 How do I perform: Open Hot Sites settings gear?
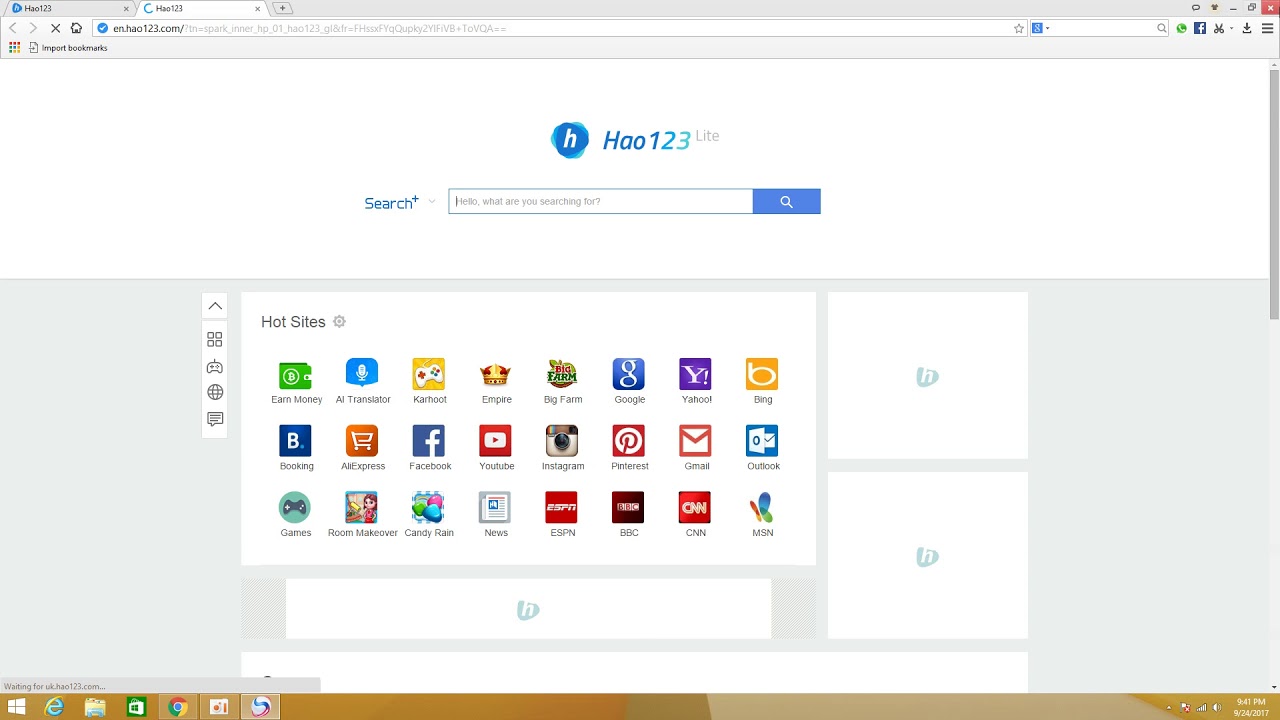click(339, 321)
